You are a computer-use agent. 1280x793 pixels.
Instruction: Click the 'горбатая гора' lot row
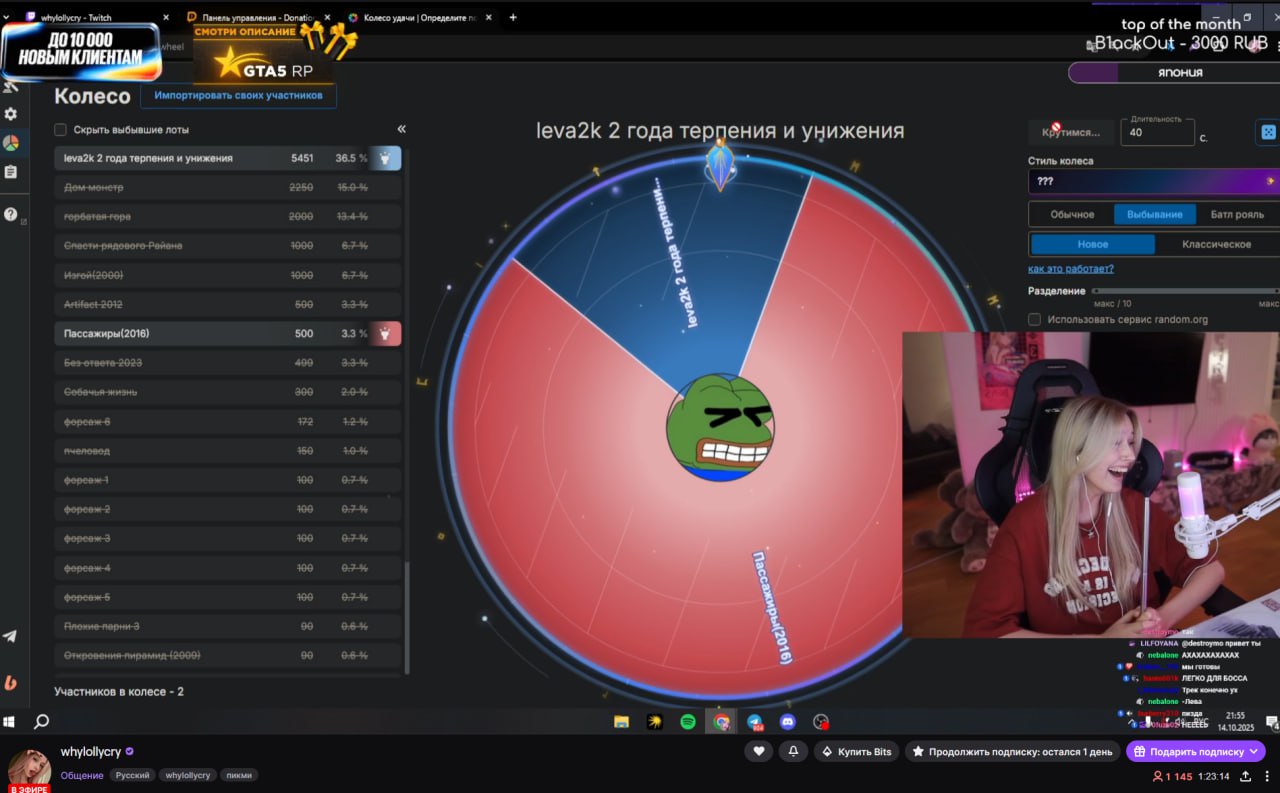pyautogui.click(x=228, y=216)
